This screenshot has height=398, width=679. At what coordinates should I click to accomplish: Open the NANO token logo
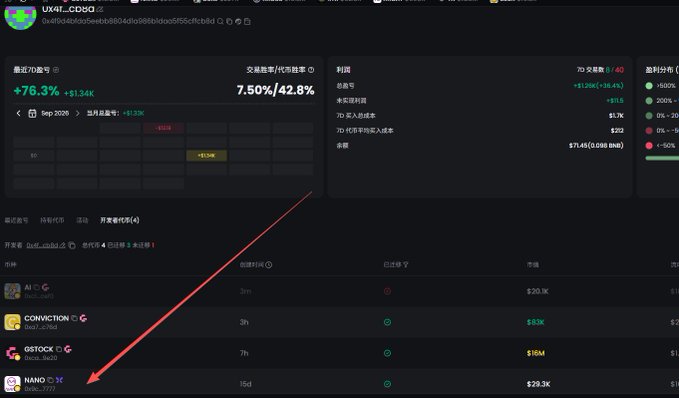(x=12, y=384)
